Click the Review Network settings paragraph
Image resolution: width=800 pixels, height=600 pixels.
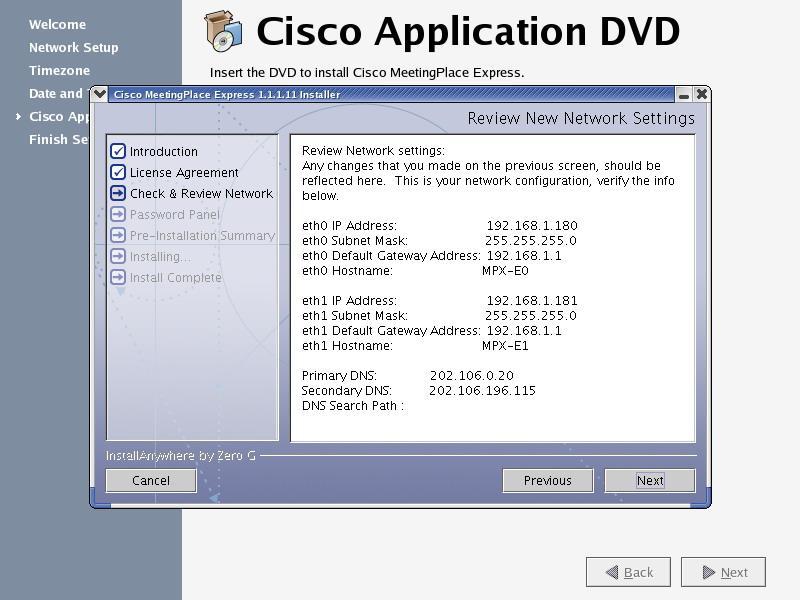tap(488, 173)
